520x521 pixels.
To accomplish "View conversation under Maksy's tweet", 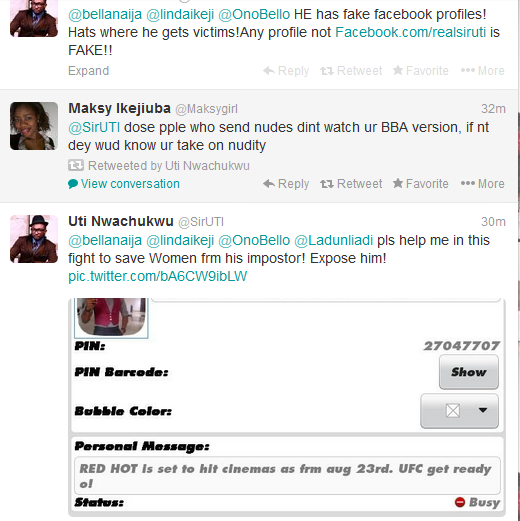I will tap(124, 184).
